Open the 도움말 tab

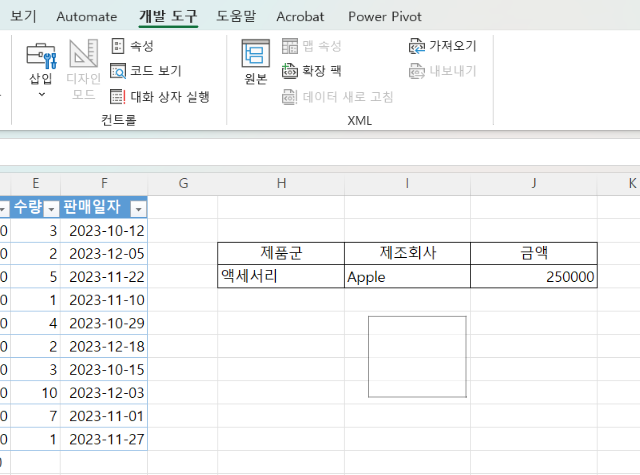pyautogui.click(x=236, y=16)
